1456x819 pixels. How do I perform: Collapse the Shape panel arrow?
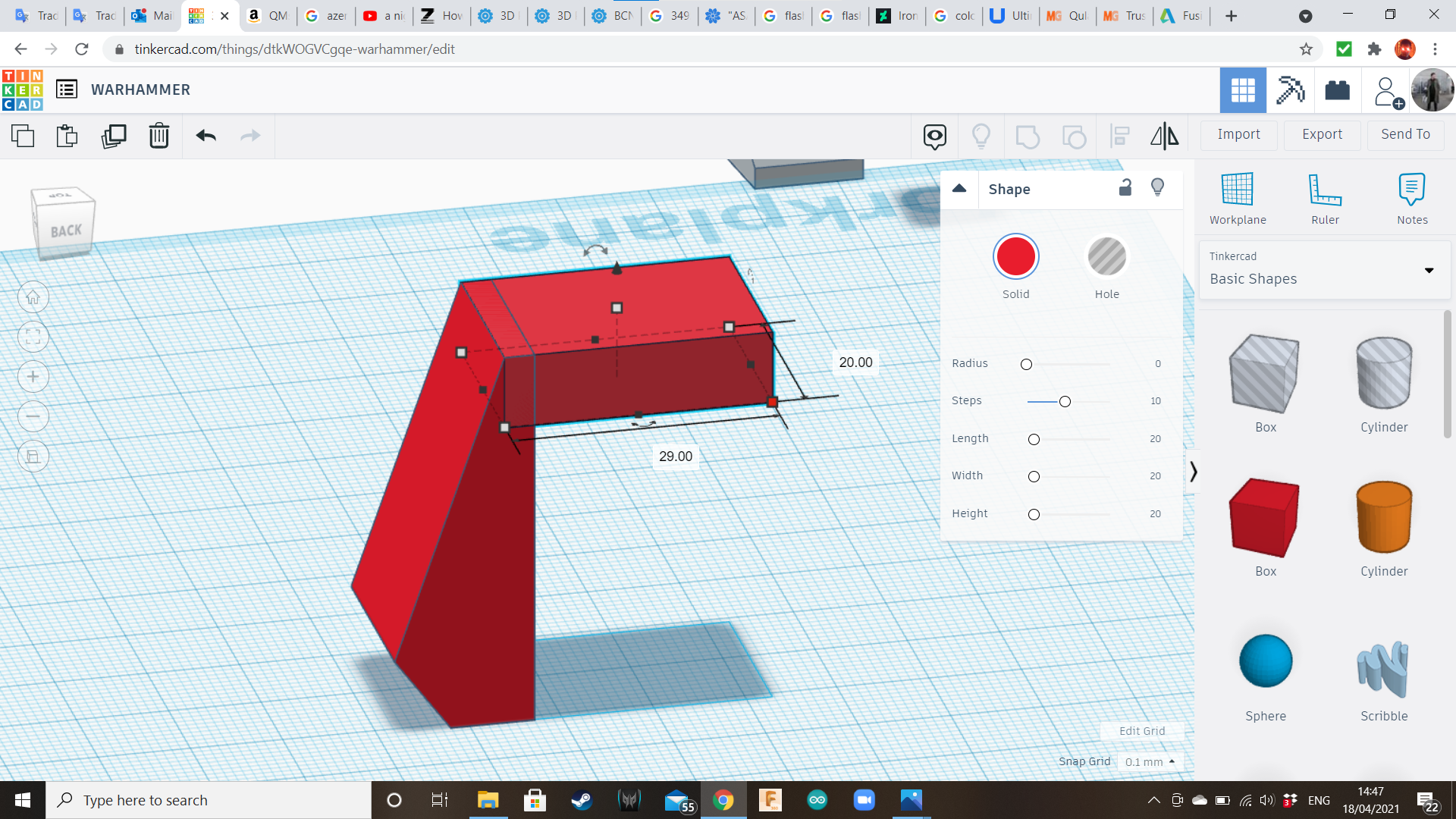(959, 189)
